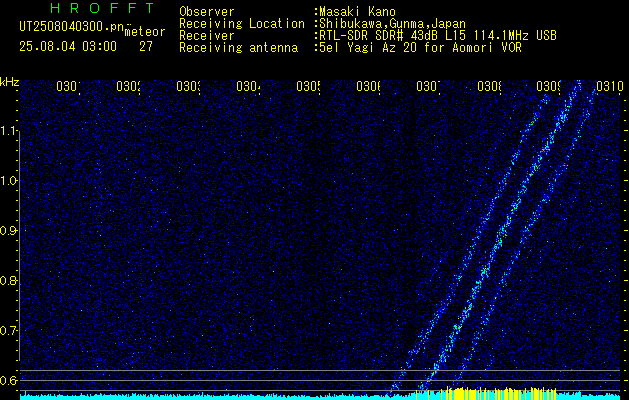Click the 0.8 kHz axis label
Screen dimensions: 629x400
coord(9,281)
